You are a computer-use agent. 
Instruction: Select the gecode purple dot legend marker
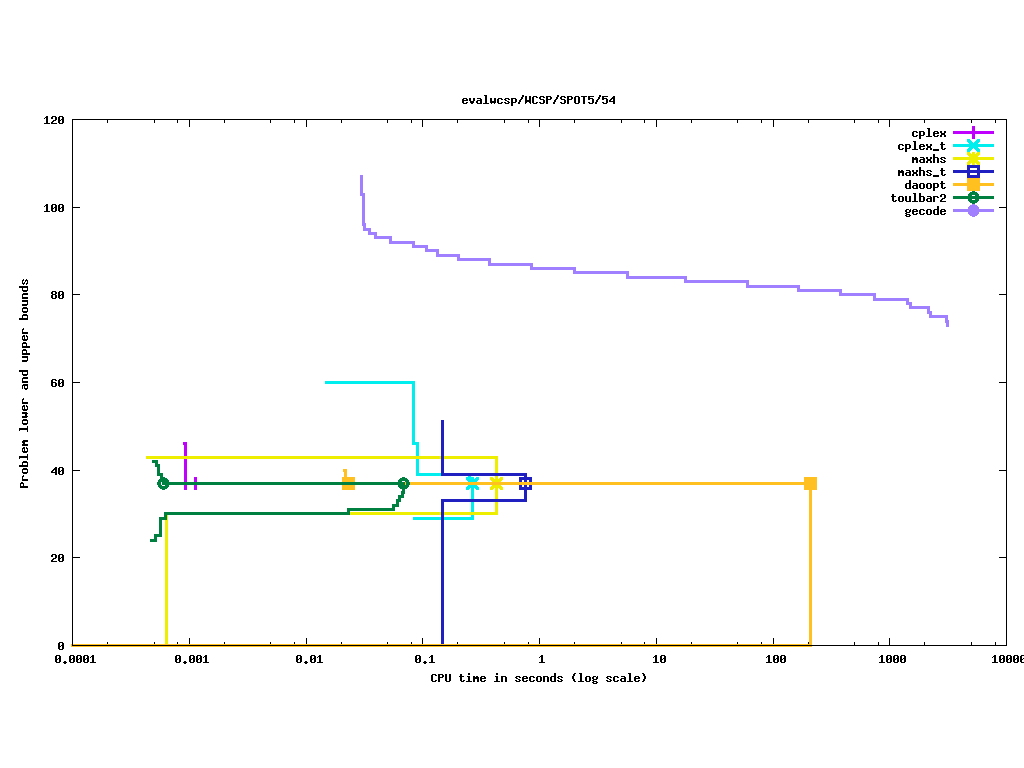coord(973,211)
